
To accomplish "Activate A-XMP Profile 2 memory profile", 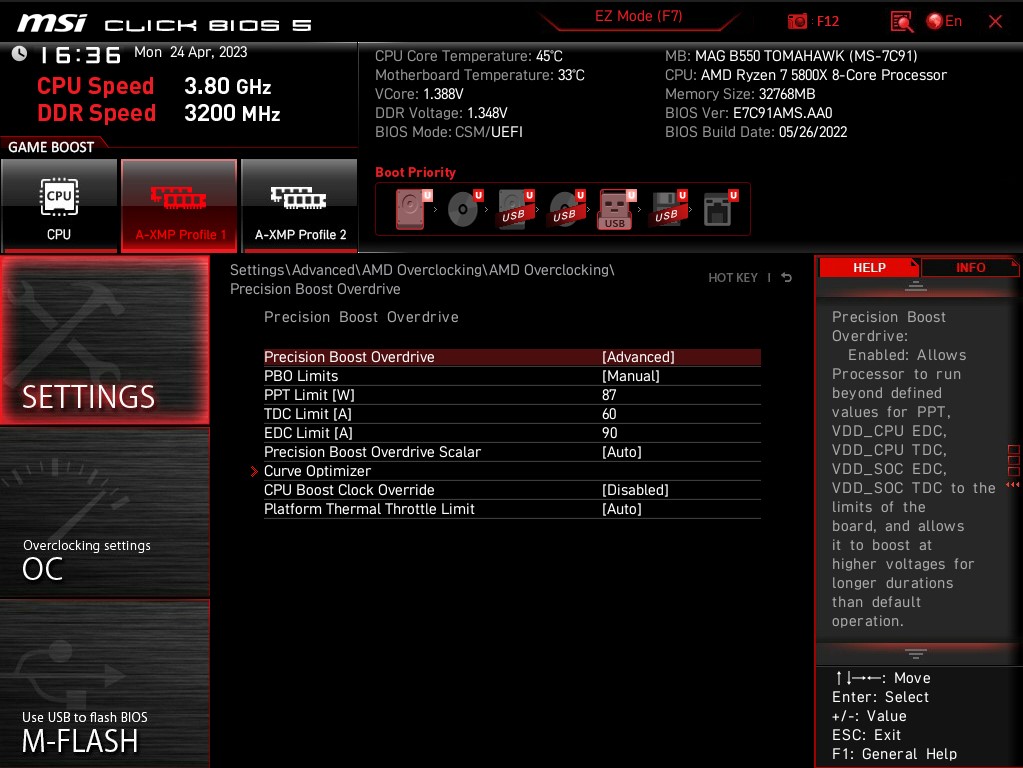I will (x=299, y=205).
